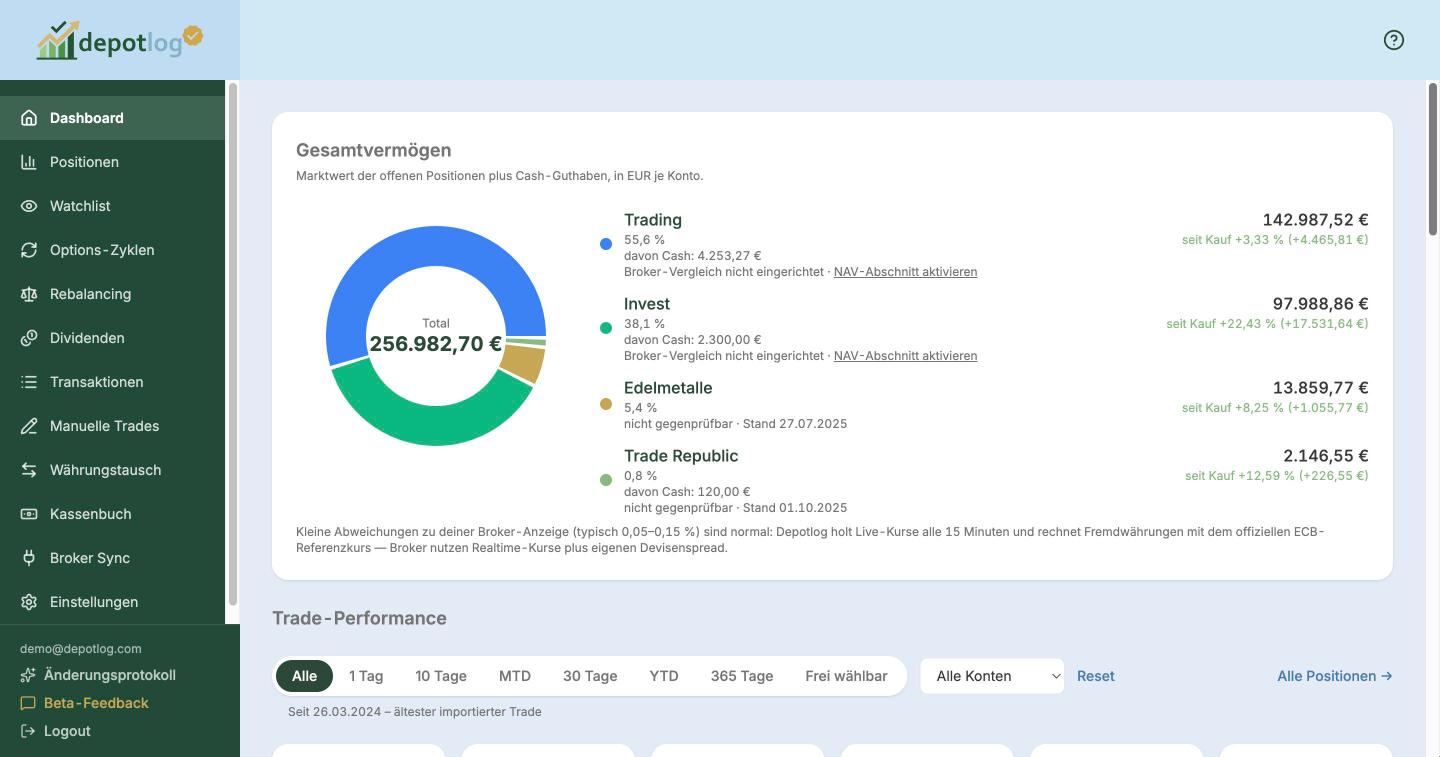Select the 10 Tage time range
The width and height of the screenshot is (1440, 757).
pyautogui.click(x=441, y=676)
